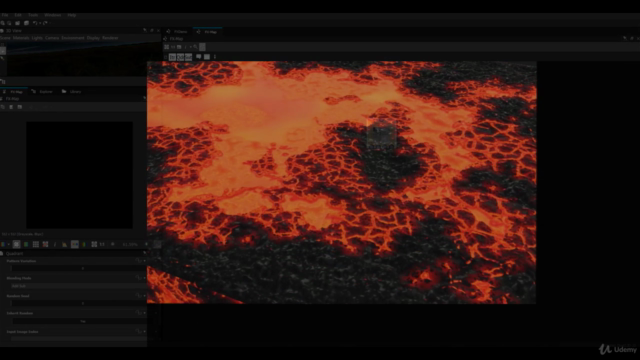Click the lava render in the graph view
This screenshot has height=360, width=640.
coord(342,182)
